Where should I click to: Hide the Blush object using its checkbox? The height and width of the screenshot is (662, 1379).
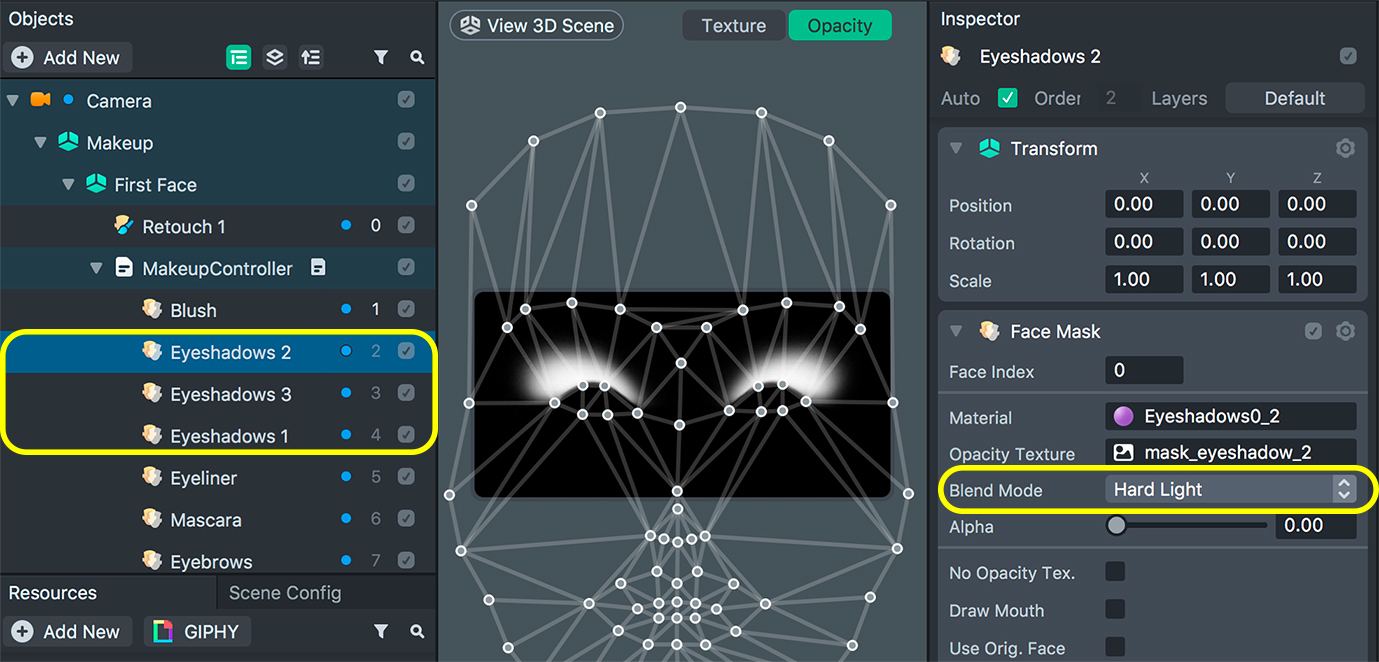[406, 310]
